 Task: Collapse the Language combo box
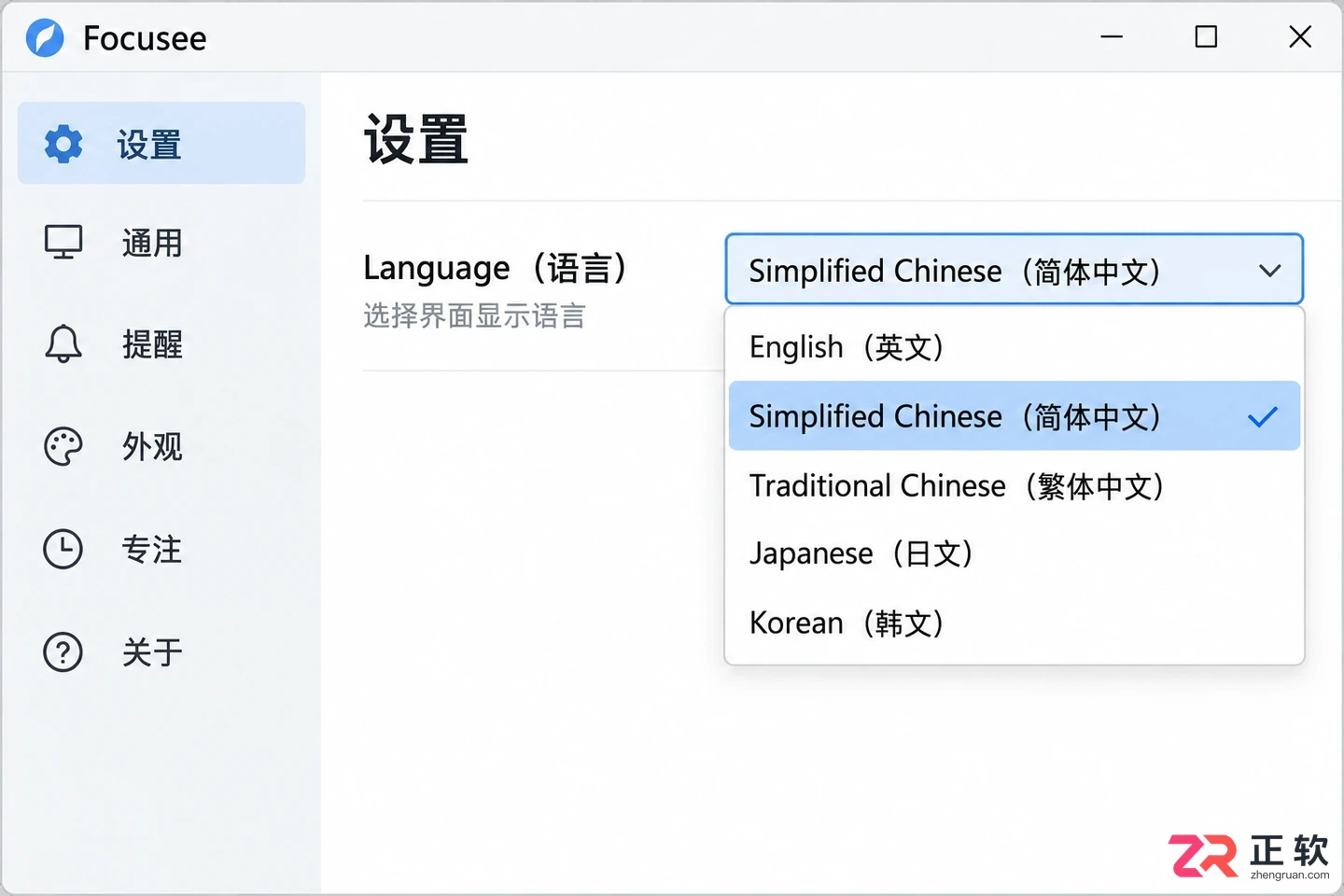1014,269
